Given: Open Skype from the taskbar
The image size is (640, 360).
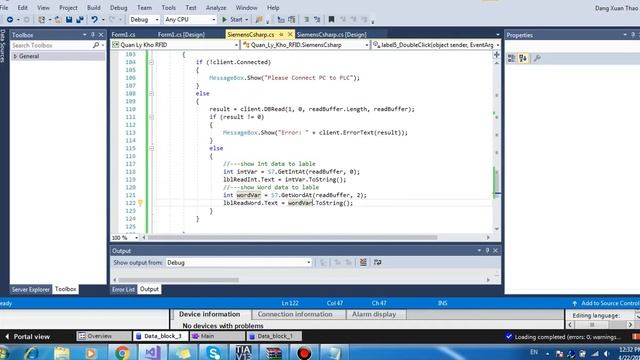Looking at the screenshot, I should click(213, 353).
